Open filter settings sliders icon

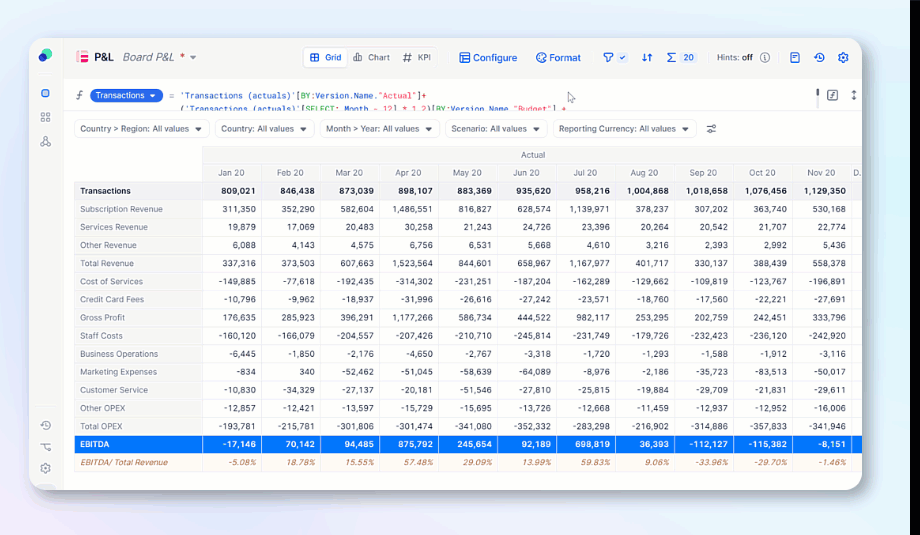[x=711, y=128]
